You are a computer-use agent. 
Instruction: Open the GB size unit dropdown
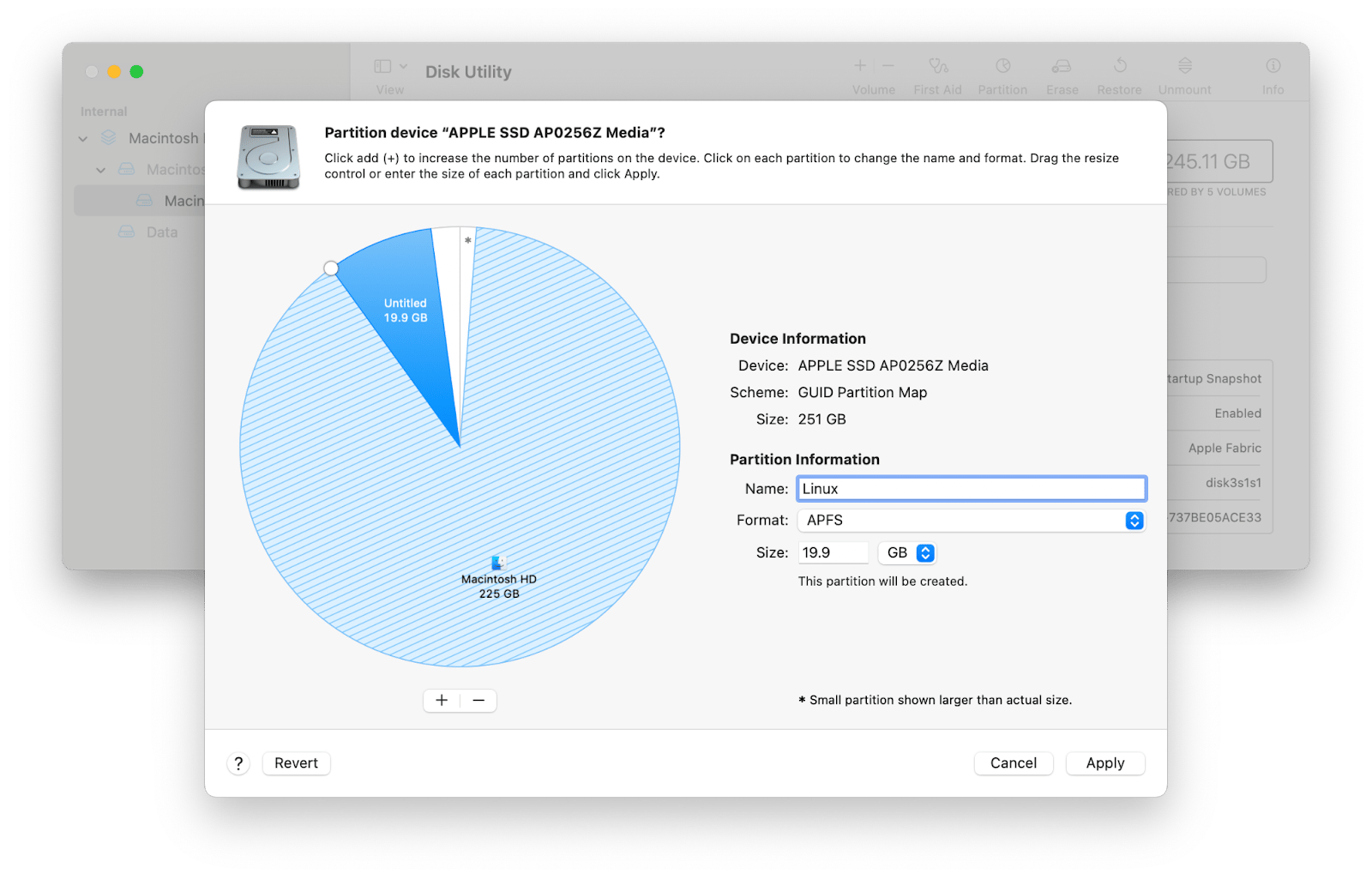tap(907, 553)
